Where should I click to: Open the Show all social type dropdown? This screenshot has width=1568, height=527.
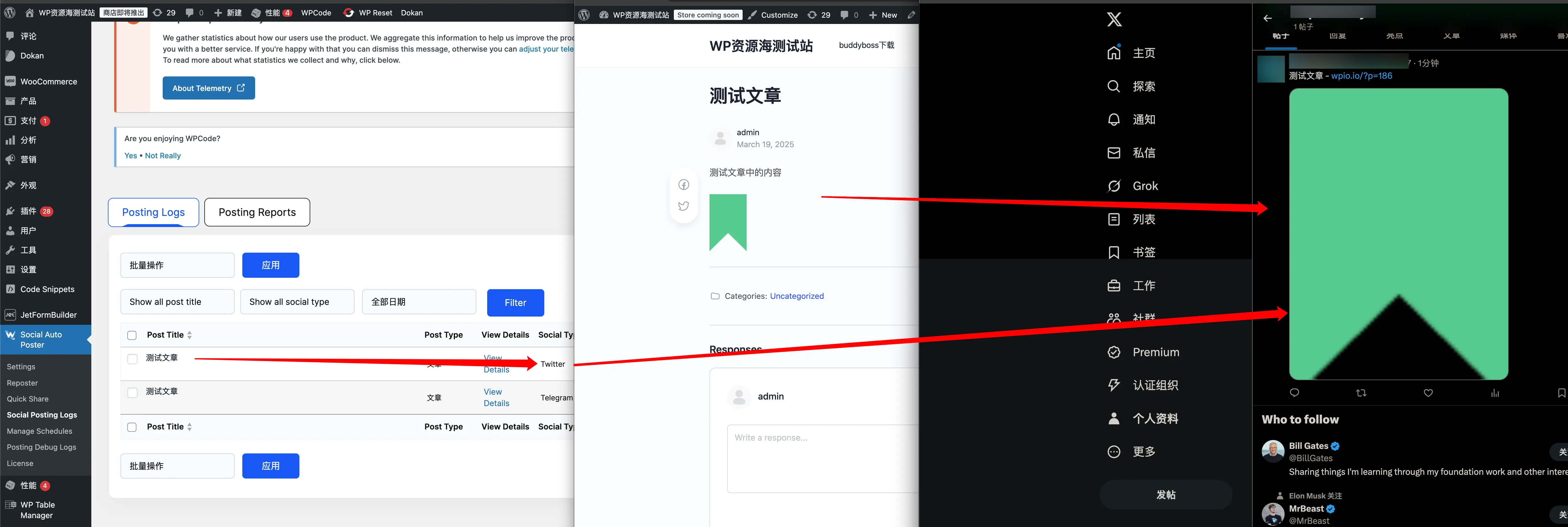(x=297, y=302)
